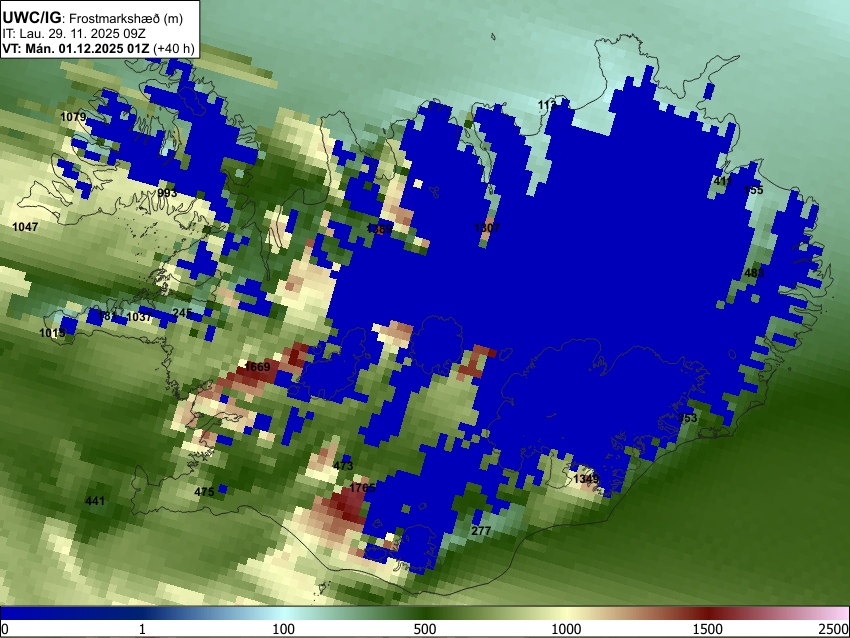The width and height of the screenshot is (850, 638).
Task: Click the 473 value label
Action: (x=343, y=466)
